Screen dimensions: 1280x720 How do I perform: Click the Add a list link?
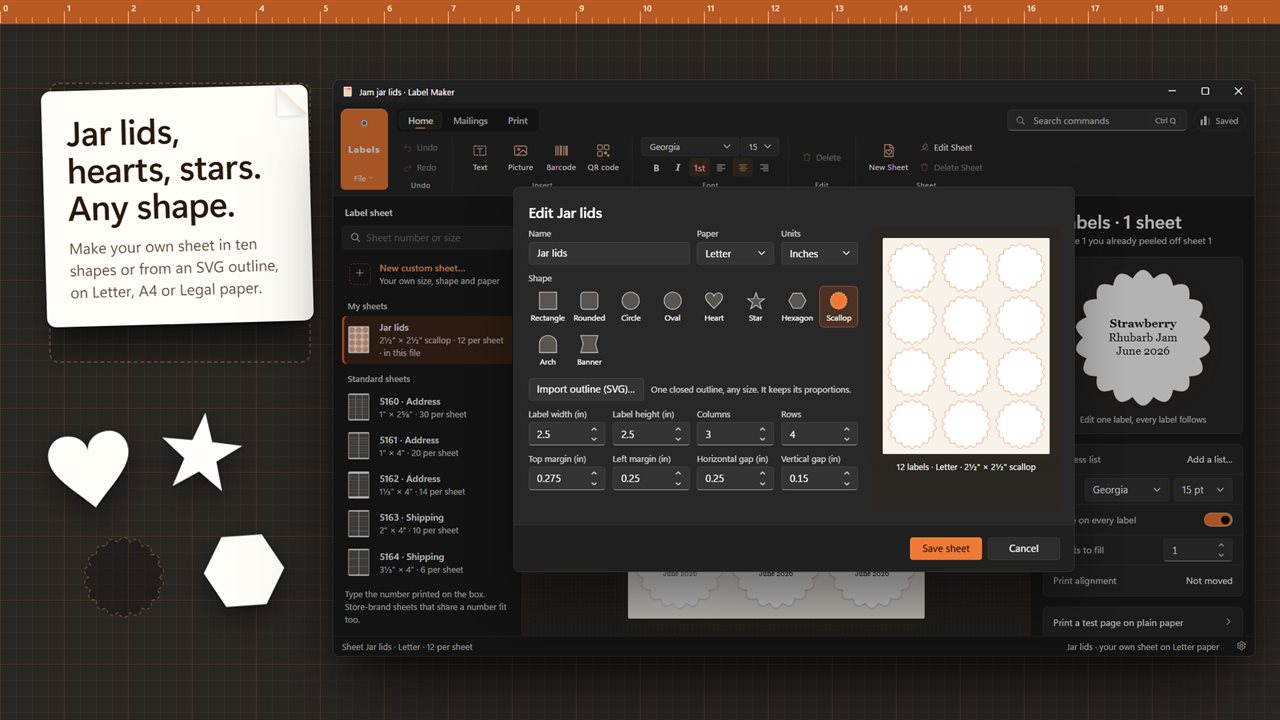tap(1210, 460)
